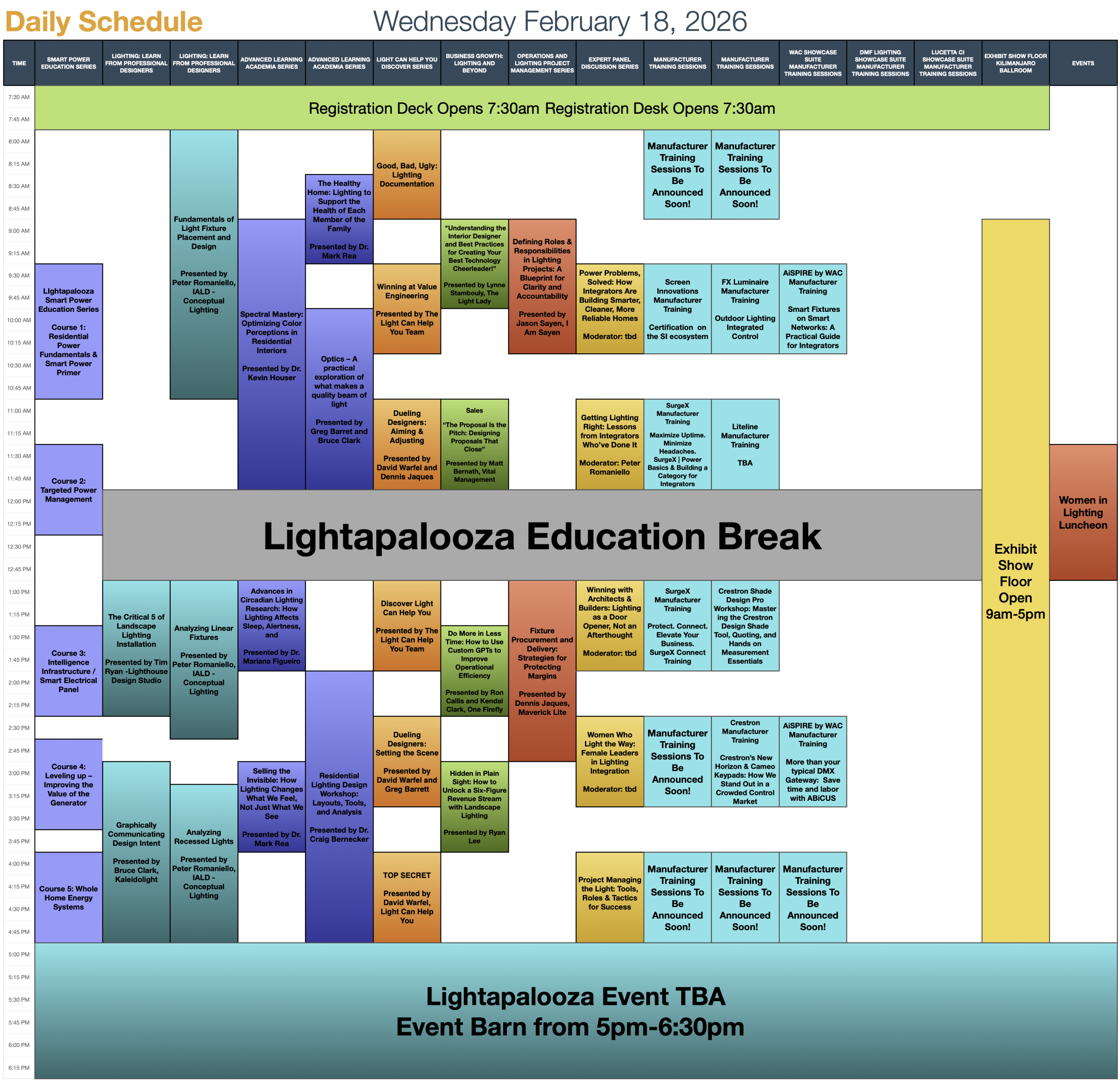Image resolution: width=1120 pixels, height=1082 pixels.
Task: Open the Graphically Communicating Design Intent session
Action: tap(136, 851)
